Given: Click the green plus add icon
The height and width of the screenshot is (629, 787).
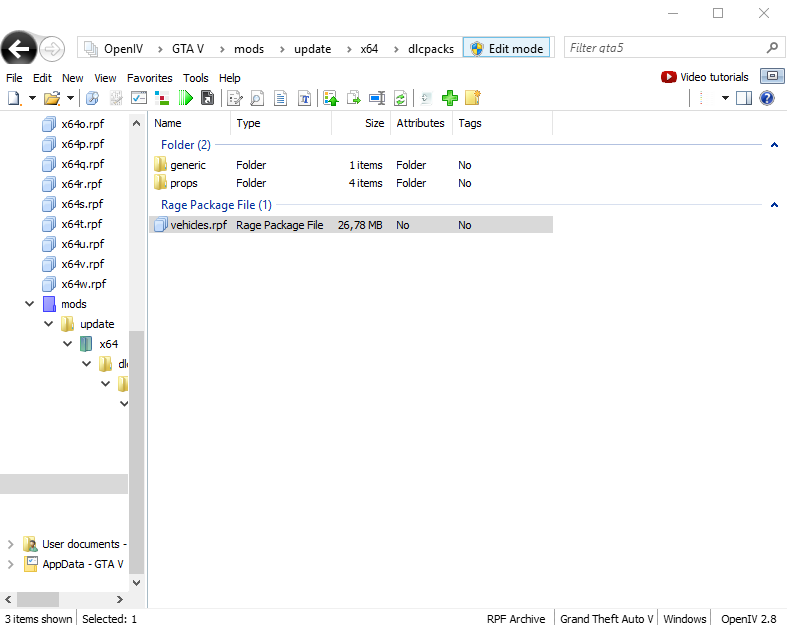Looking at the screenshot, I should 450,98.
